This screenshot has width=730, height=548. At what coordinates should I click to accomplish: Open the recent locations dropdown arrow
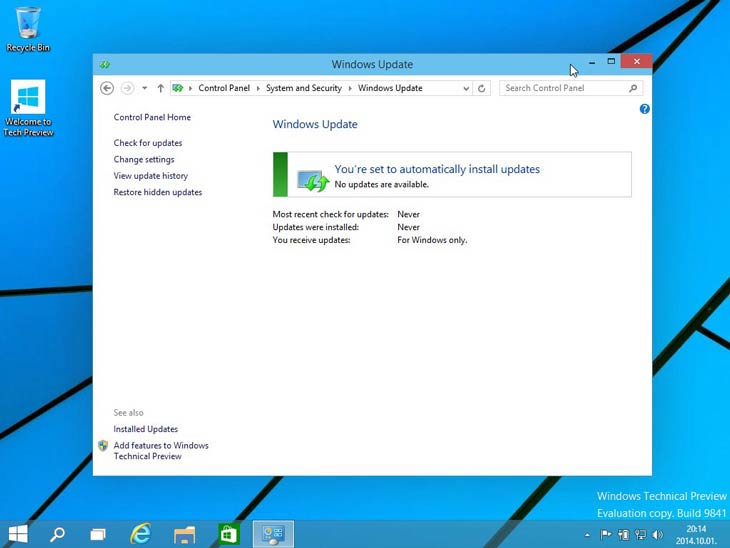coord(145,88)
